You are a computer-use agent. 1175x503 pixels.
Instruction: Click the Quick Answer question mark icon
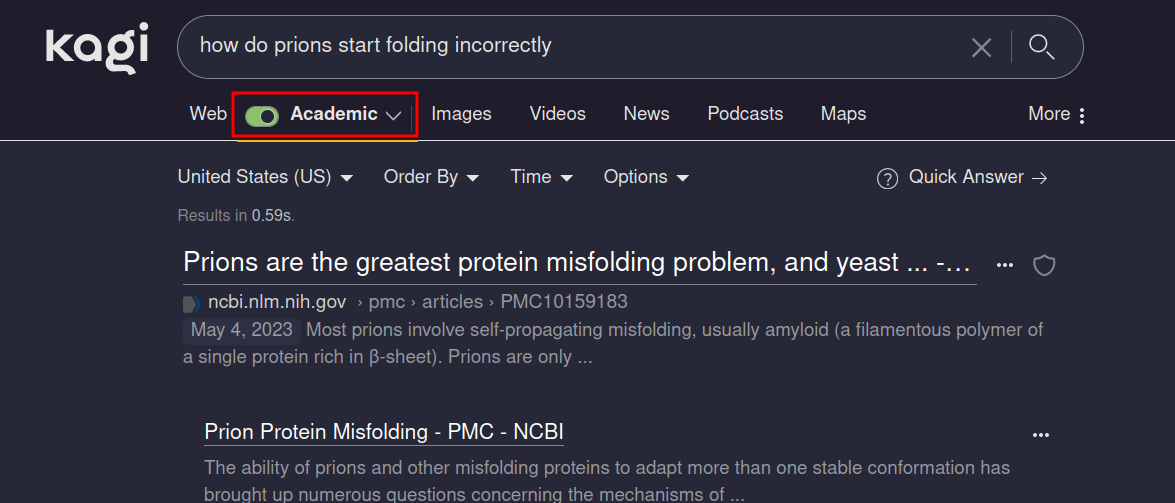[887, 178]
